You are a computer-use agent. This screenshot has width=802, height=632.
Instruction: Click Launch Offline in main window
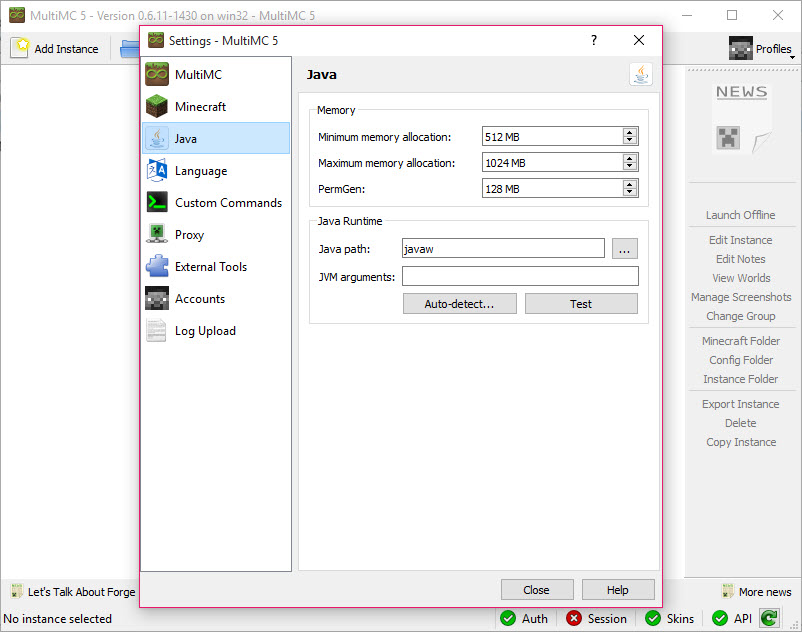(740, 215)
